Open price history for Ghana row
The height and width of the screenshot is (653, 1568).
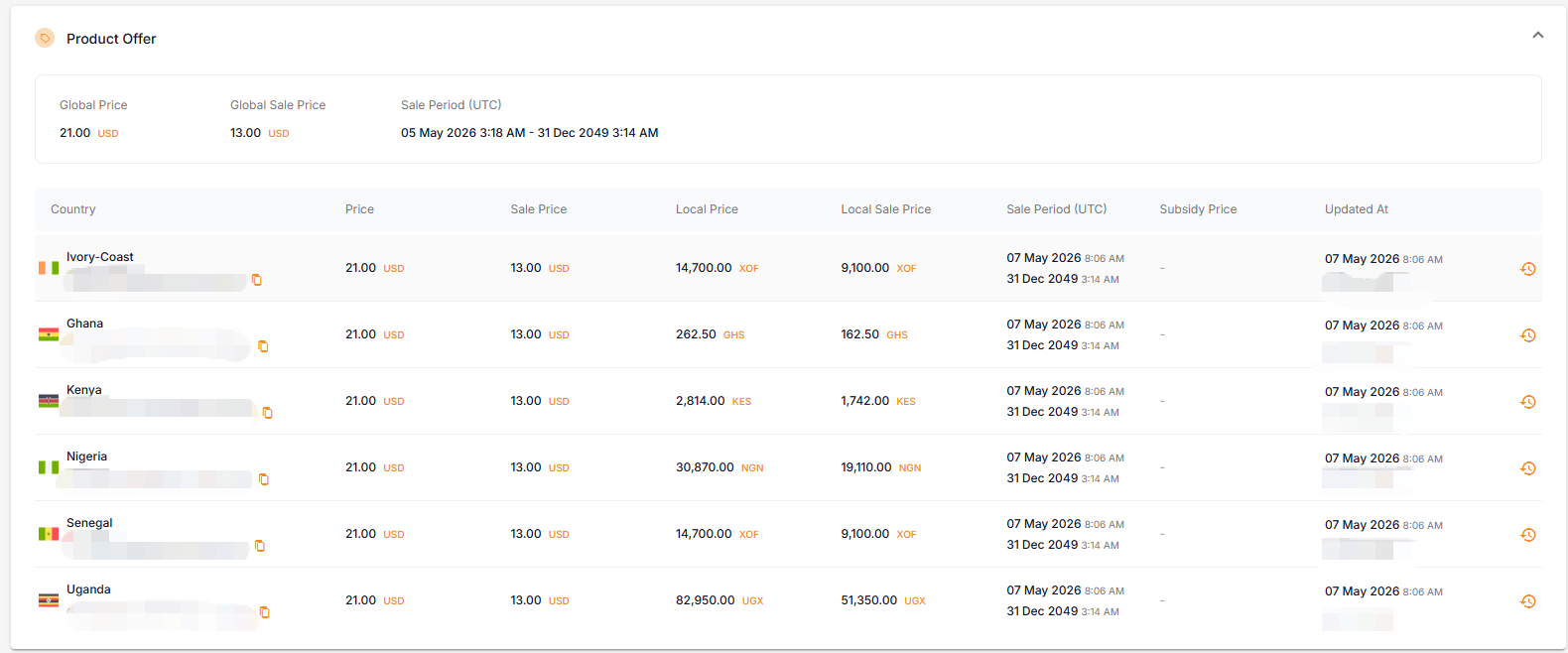pyautogui.click(x=1528, y=335)
